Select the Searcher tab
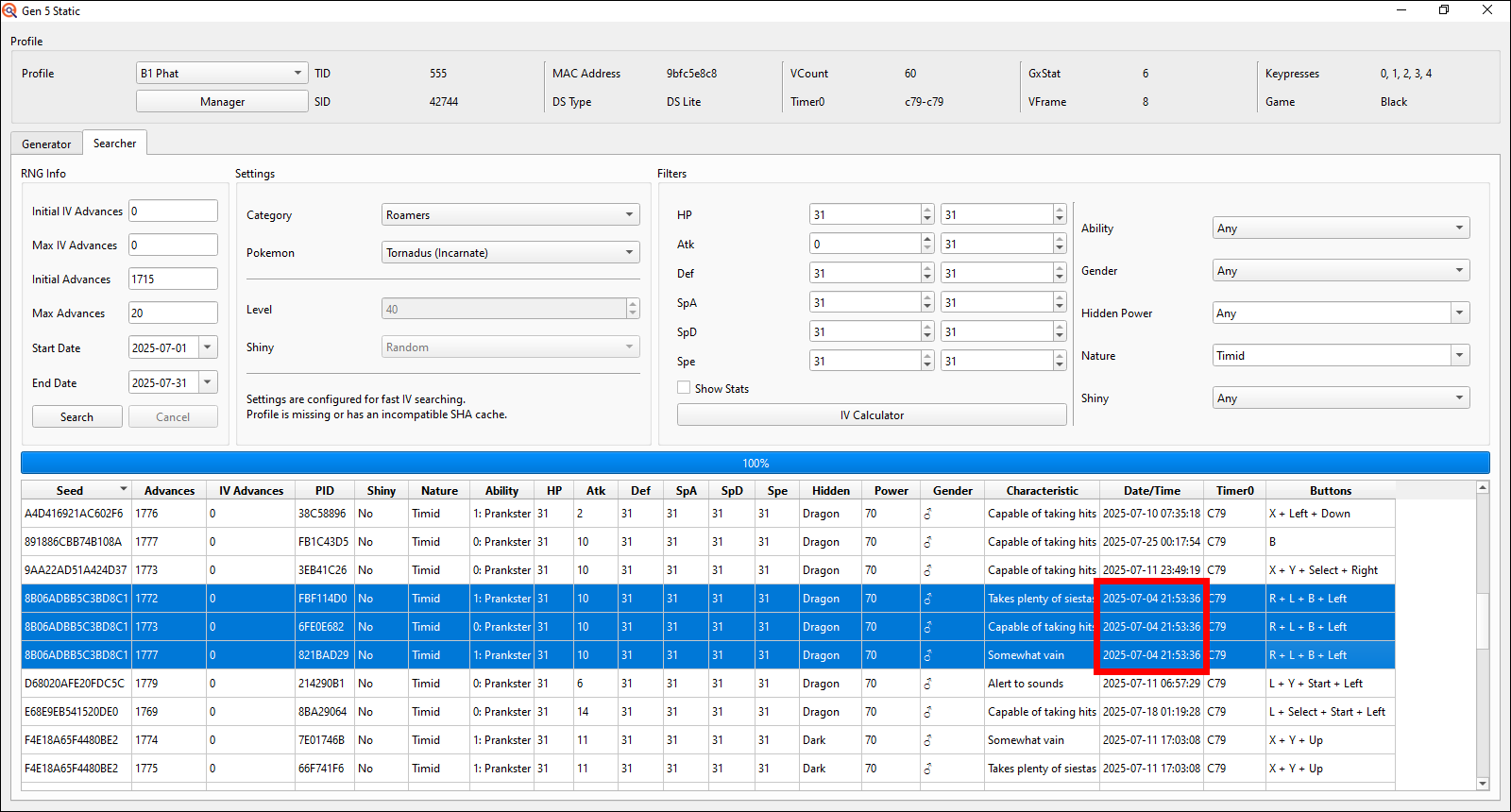The width and height of the screenshot is (1511, 812). coord(114,144)
